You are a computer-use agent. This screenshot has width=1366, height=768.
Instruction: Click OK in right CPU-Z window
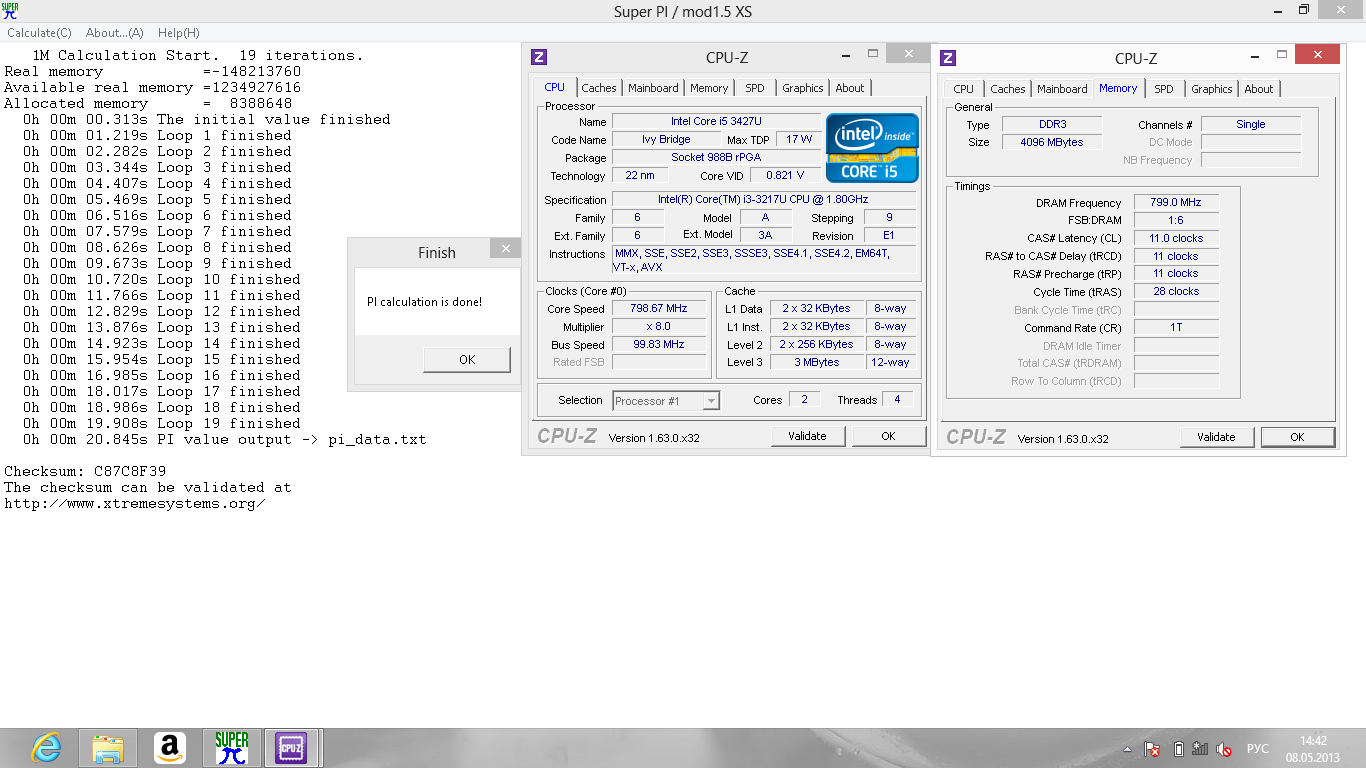click(x=1297, y=437)
